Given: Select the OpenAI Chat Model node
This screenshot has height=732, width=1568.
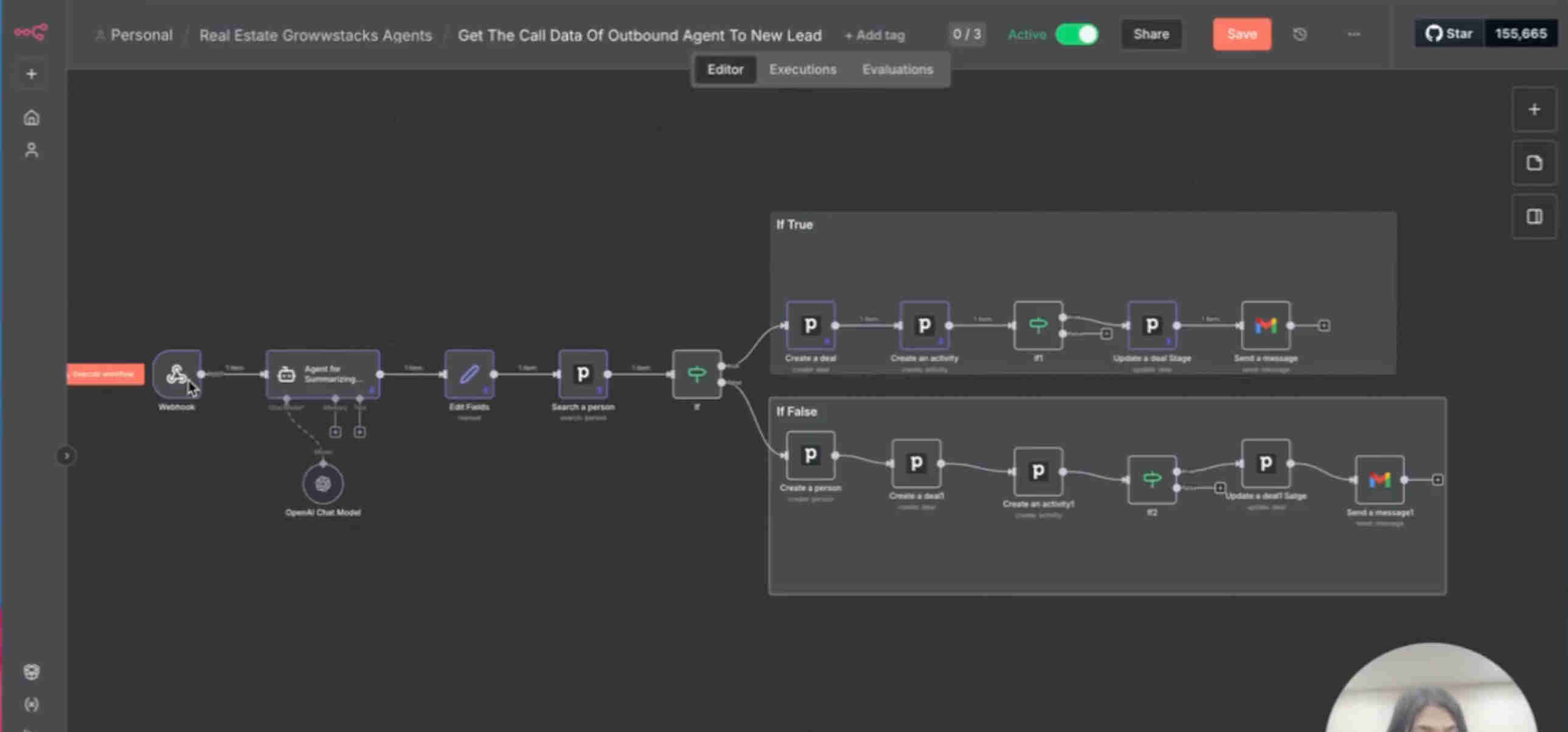Looking at the screenshot, I should click(x=322, y=485).
